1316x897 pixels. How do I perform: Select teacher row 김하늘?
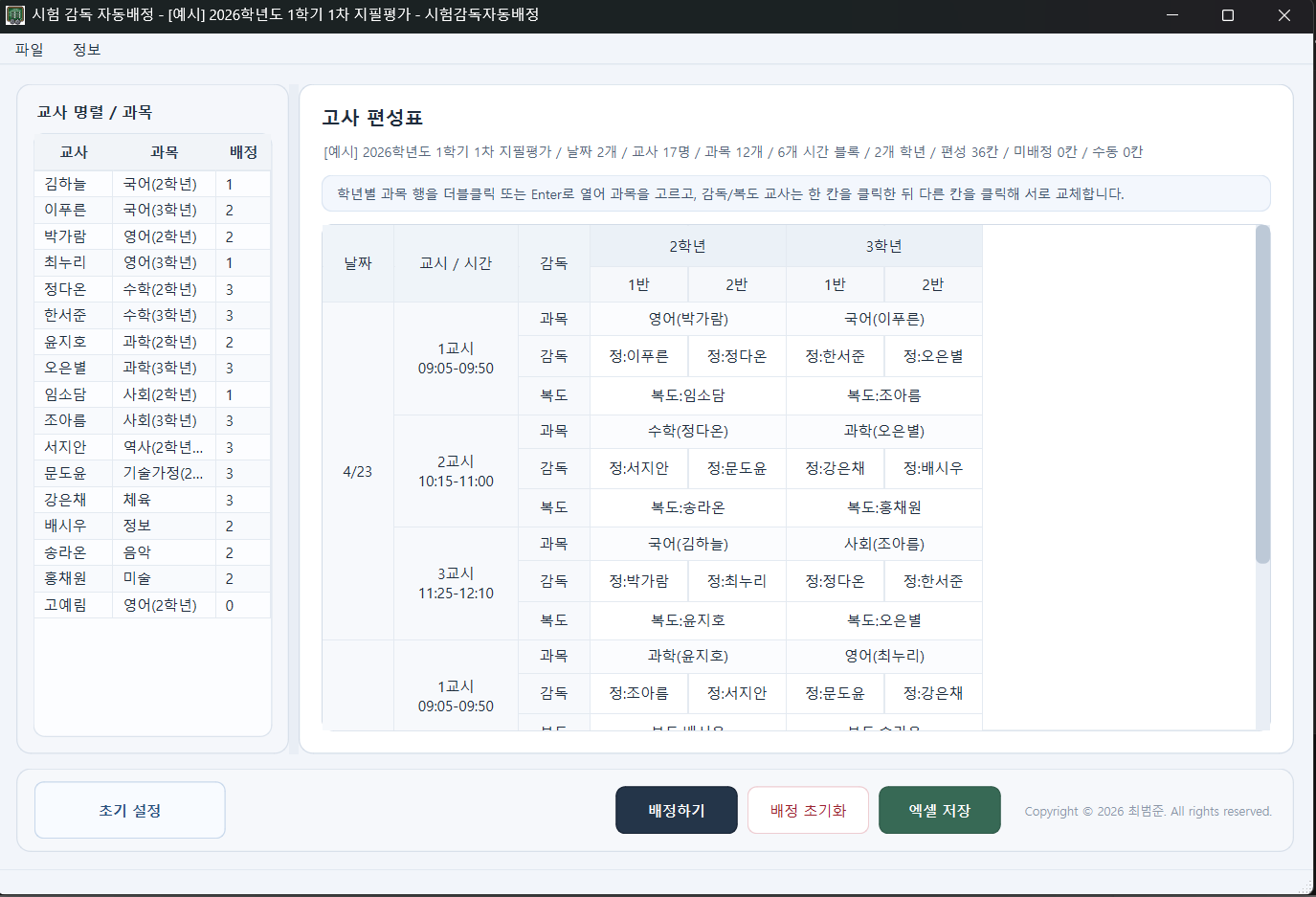[x=152, y=184]
